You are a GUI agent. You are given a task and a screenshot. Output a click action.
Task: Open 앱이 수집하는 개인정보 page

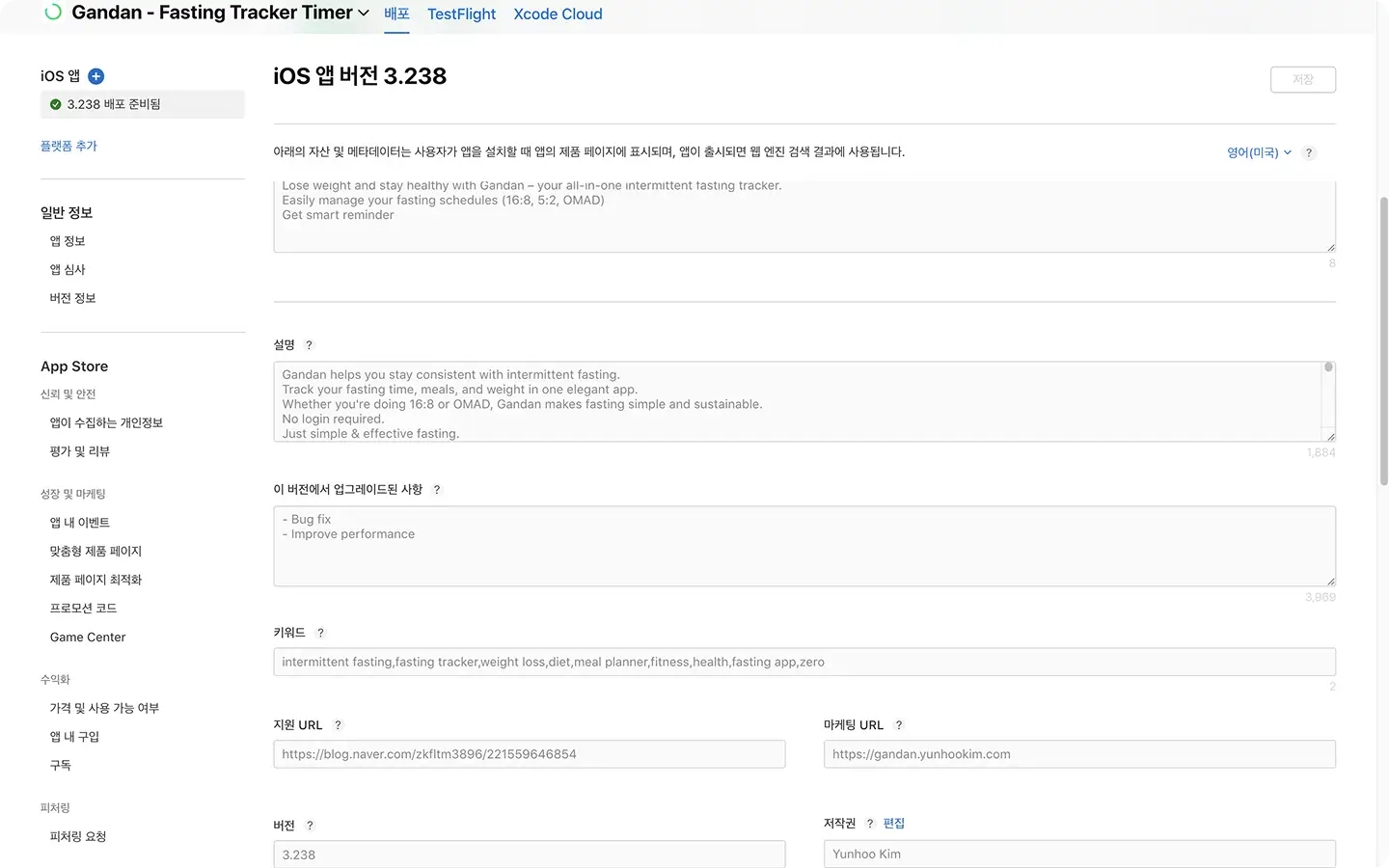pos(106,422)
